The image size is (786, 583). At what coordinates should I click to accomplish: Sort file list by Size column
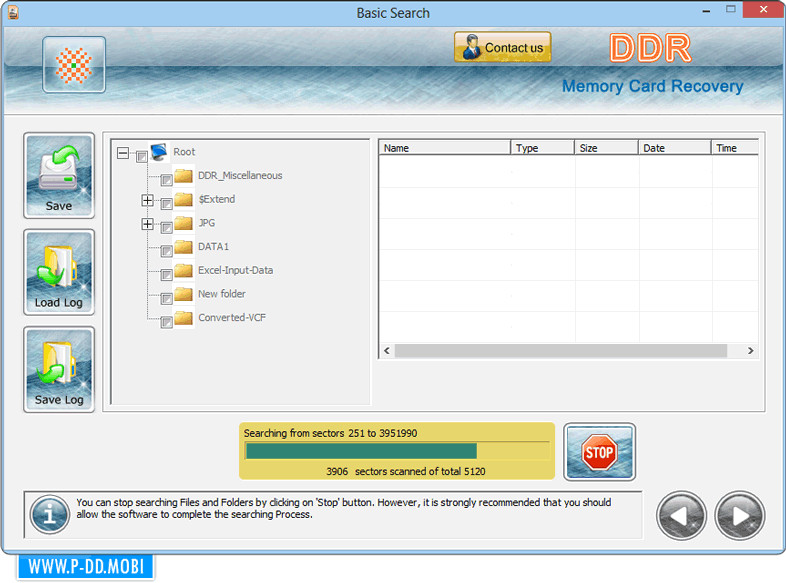click(x=607, y=148)
